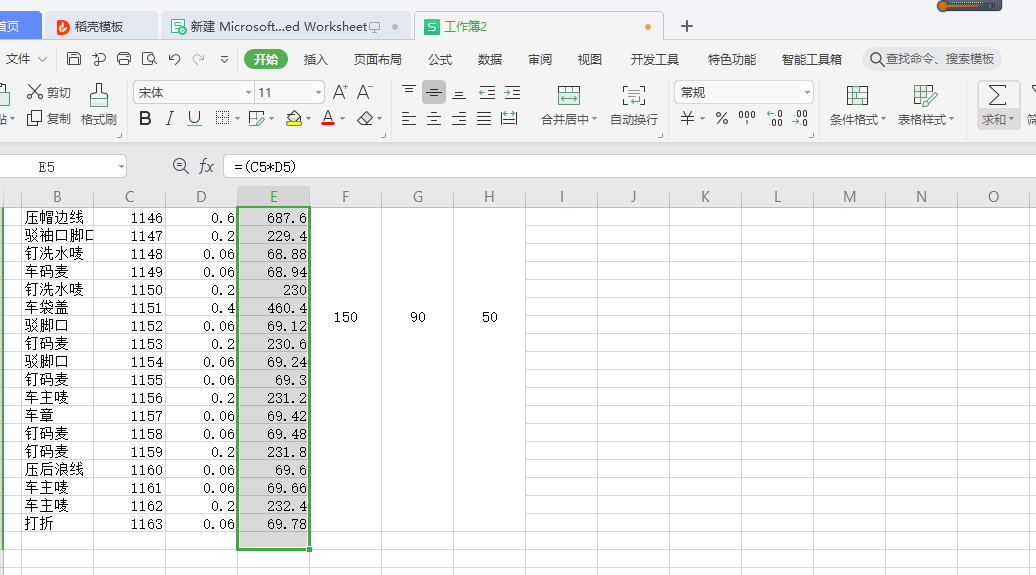The image size is (1036, 575).
Task: Justify text alignment
Action: [x=484, y=118]
